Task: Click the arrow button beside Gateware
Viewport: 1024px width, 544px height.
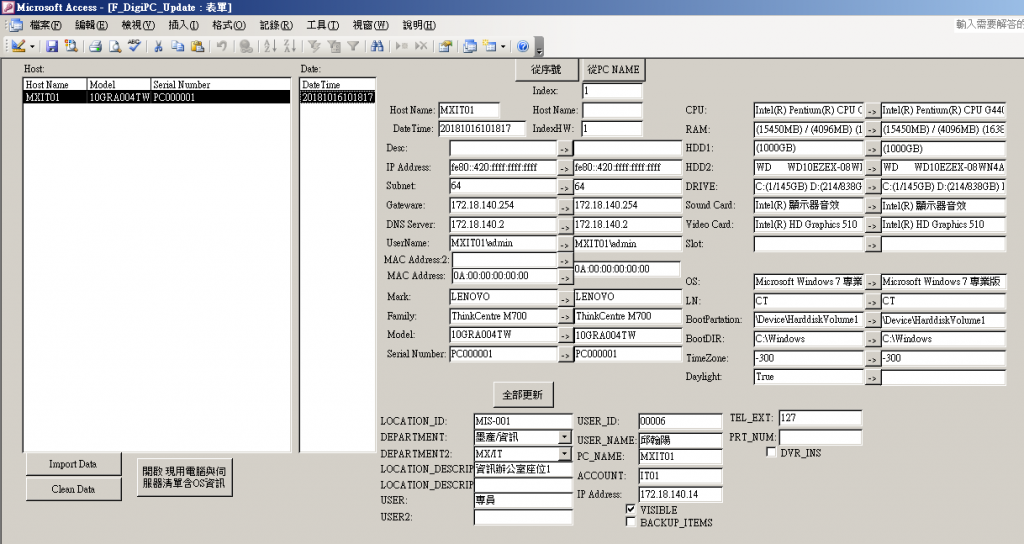Action: tap(565, 206)
